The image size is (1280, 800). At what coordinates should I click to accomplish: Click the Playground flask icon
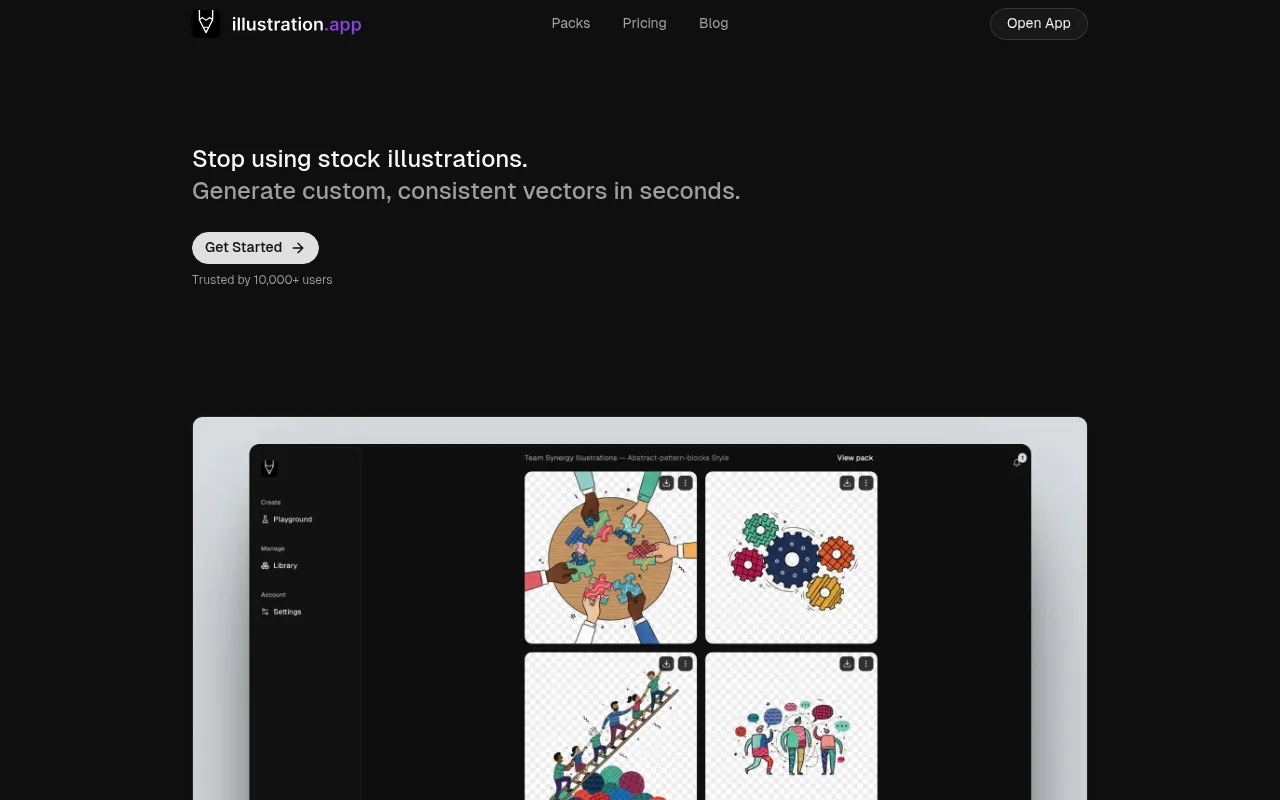coord(265,520)
